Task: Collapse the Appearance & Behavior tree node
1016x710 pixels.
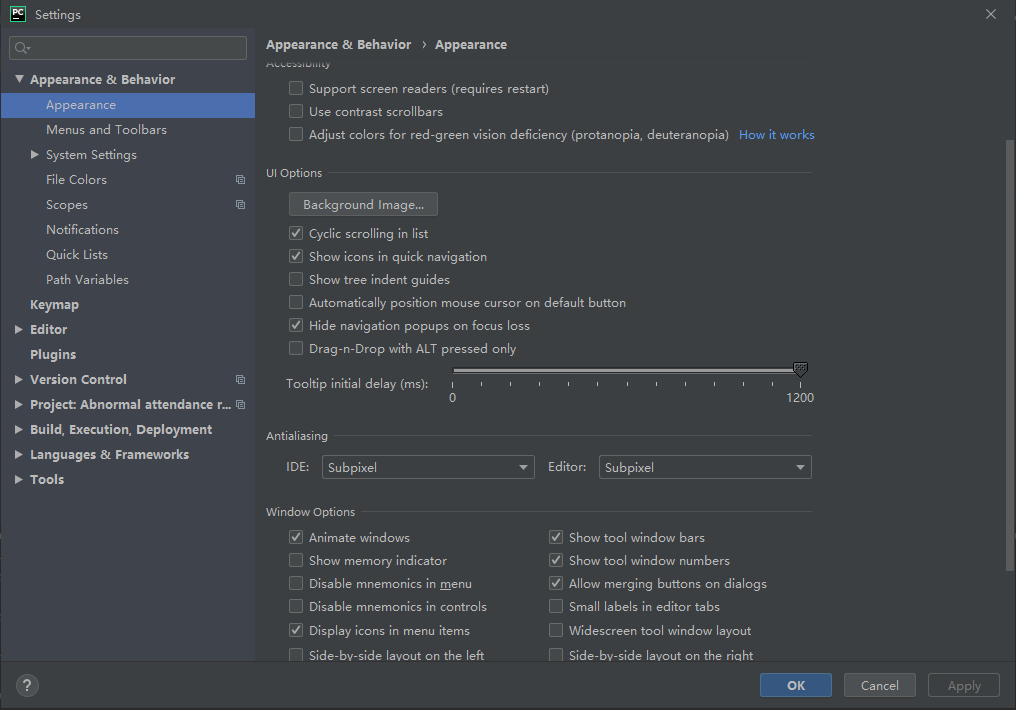Action: tap(19, 79)
